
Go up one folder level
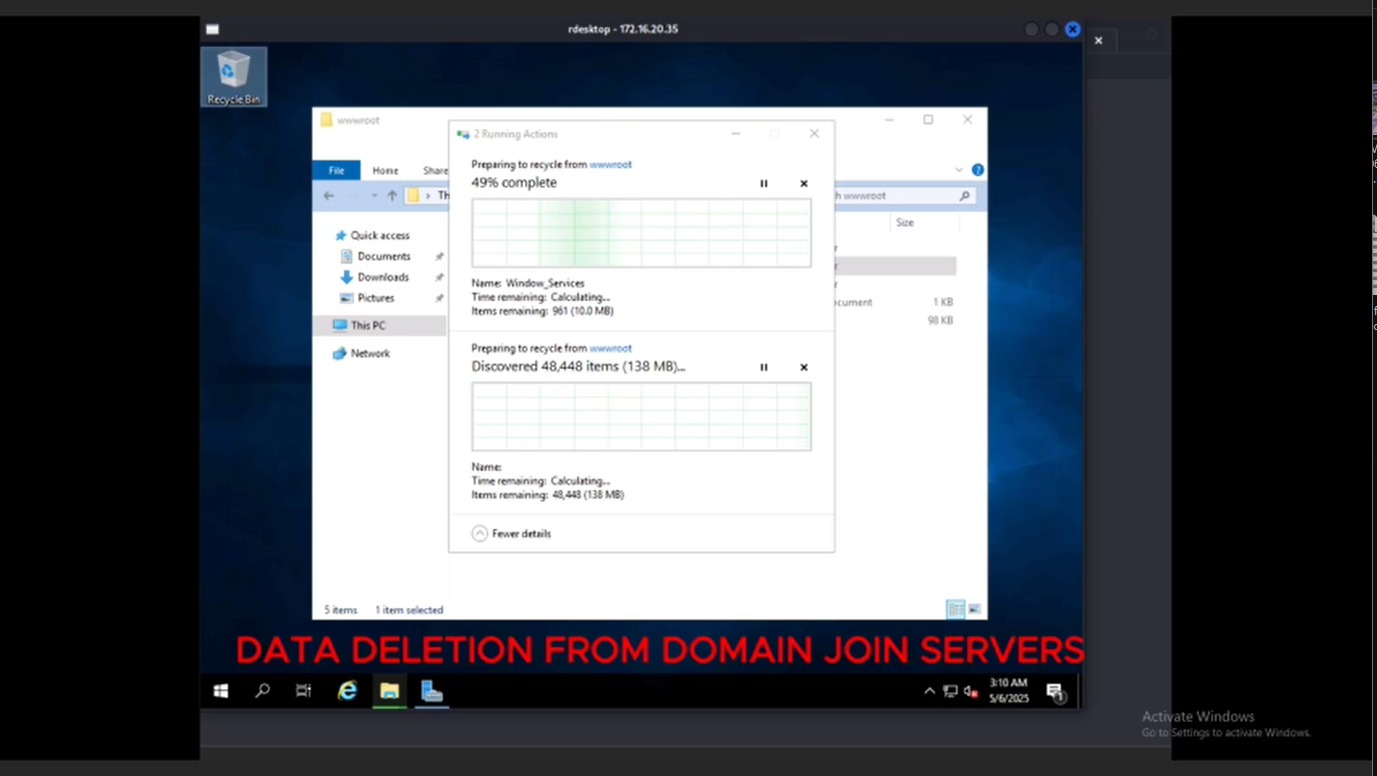pos(392,196)
